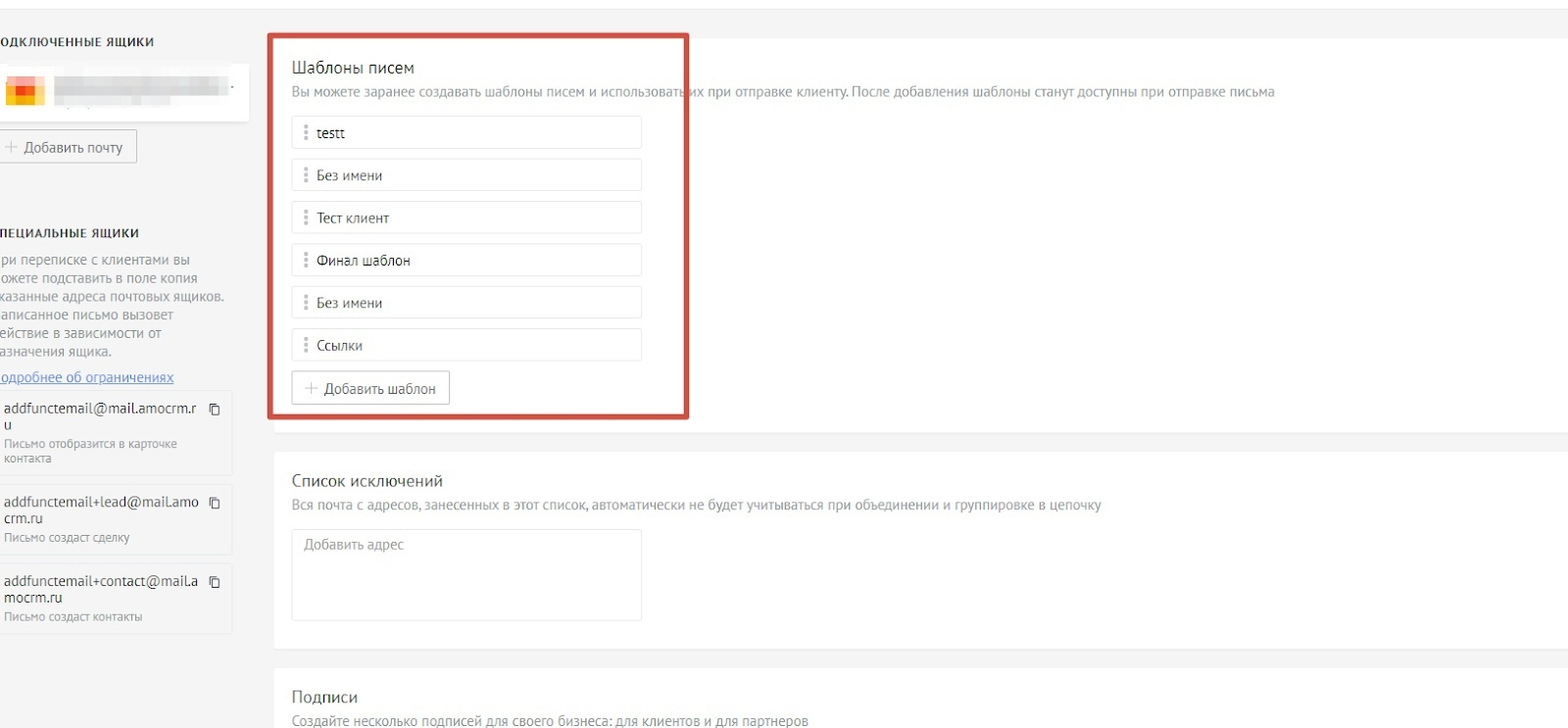This screenshot has width=1568, height=728.
Task: Open the Подробнее об ограничениях link
Action: 87,377
